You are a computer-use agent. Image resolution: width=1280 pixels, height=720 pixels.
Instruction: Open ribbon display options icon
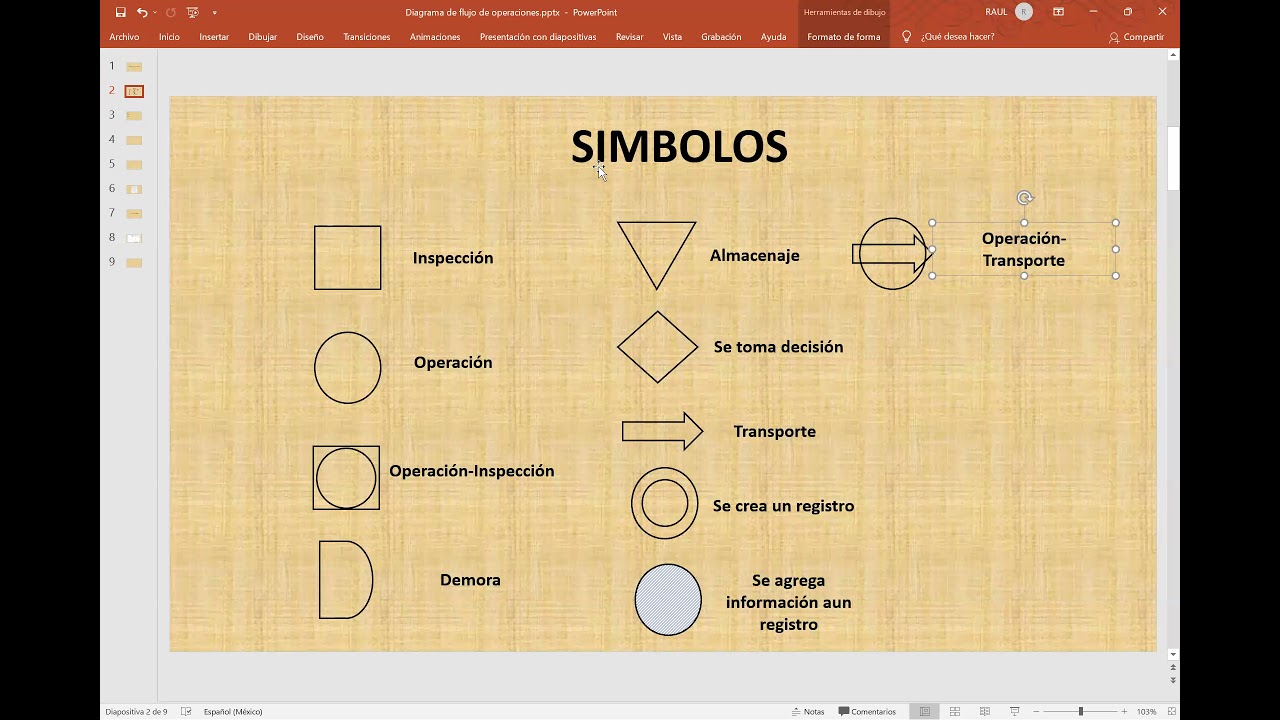click(1058, 12)
